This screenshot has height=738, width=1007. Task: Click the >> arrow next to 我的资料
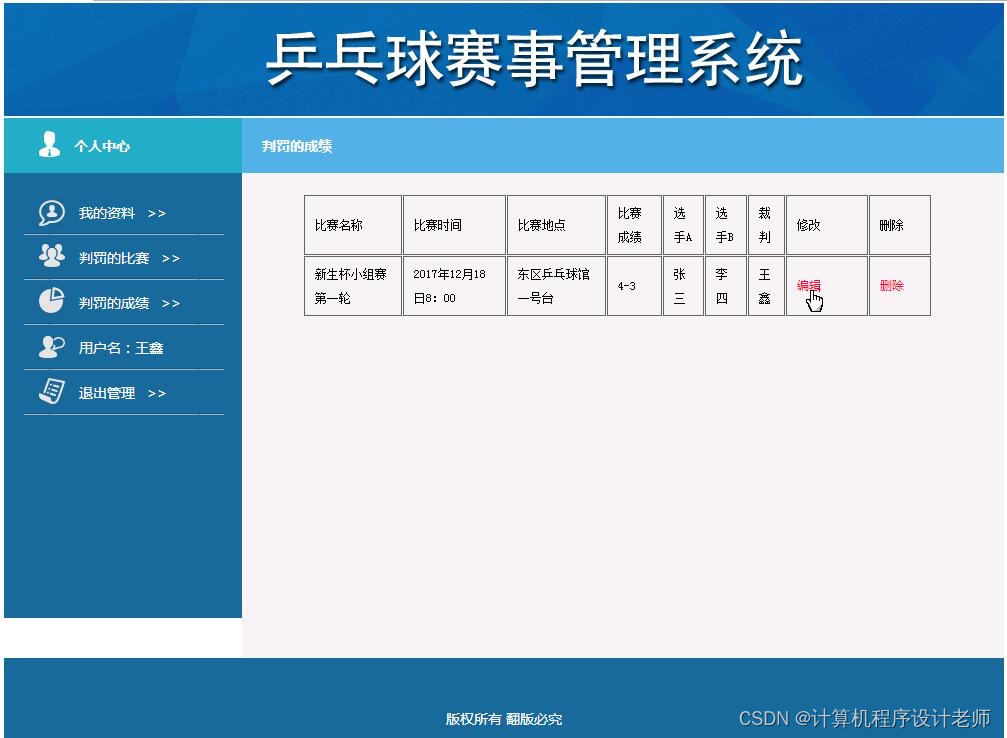(x=157, y=214)
